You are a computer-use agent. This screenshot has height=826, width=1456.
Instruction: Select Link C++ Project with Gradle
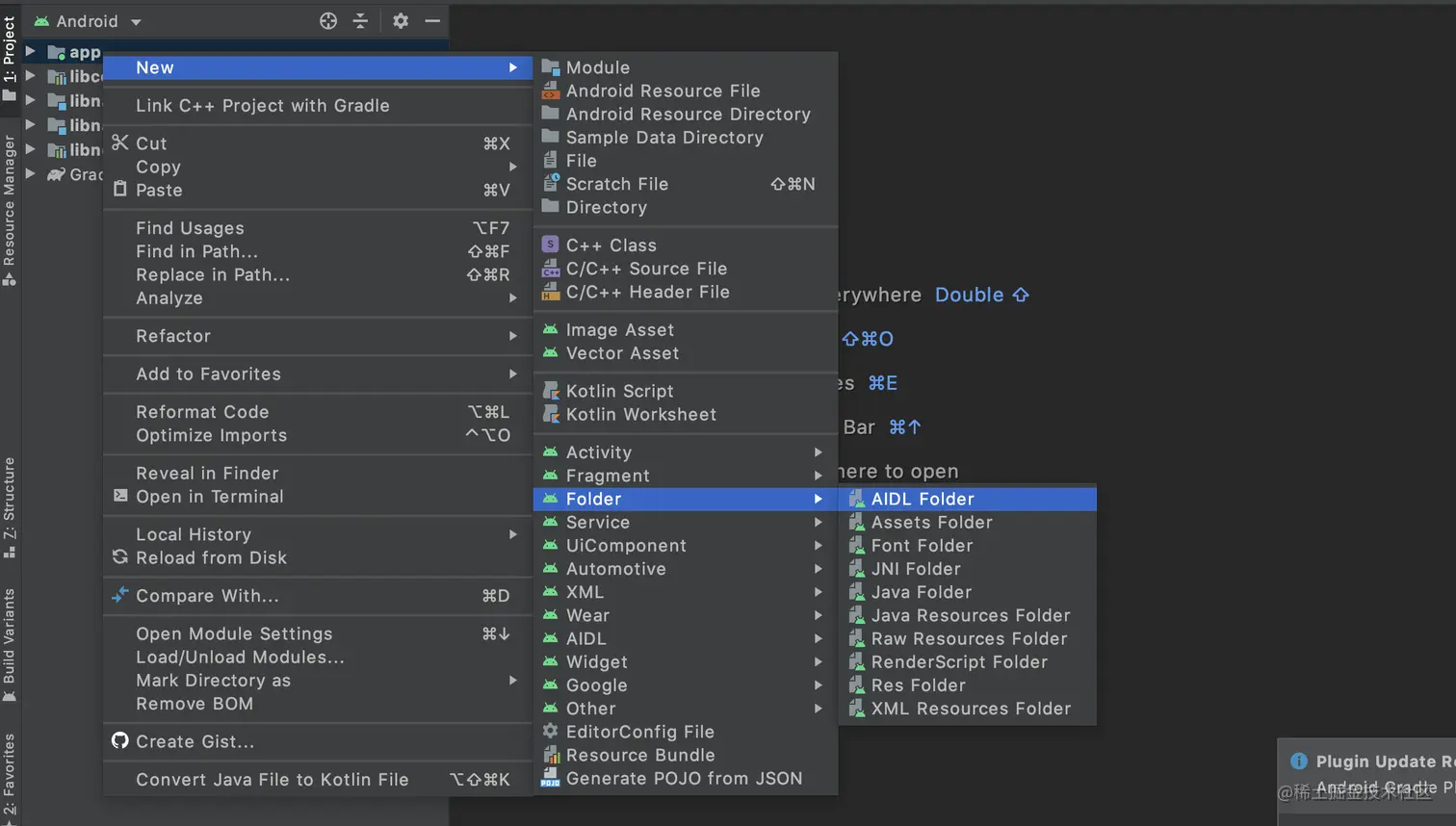click(262, 106)
